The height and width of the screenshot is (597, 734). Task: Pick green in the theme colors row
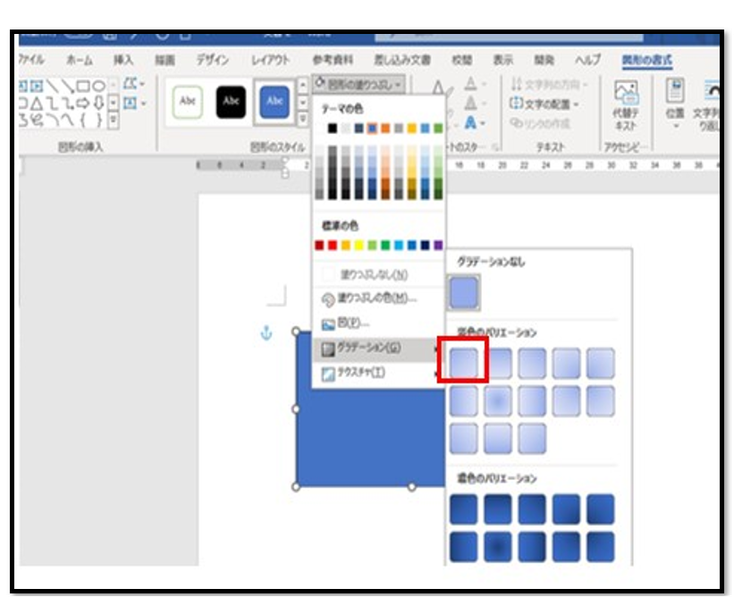(x=438, y=128)
